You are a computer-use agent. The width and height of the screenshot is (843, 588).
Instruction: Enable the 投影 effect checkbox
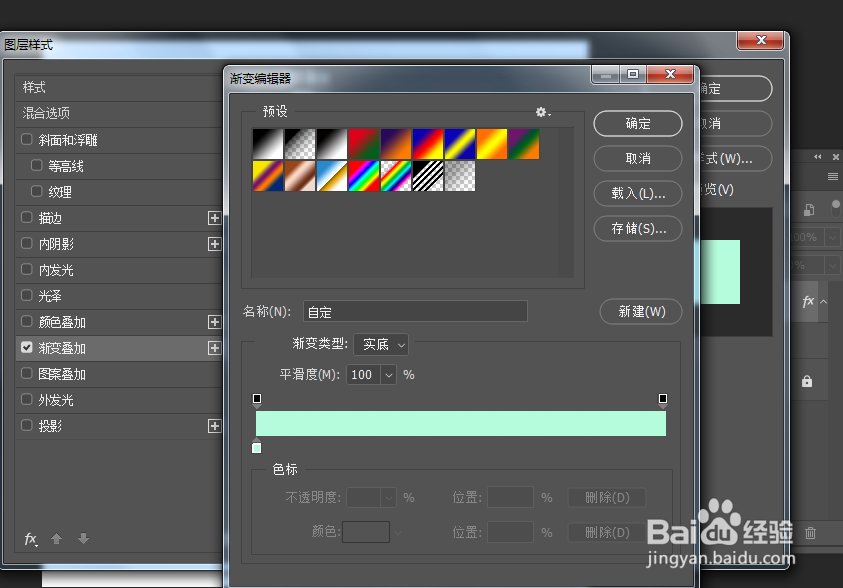(26, 425)
